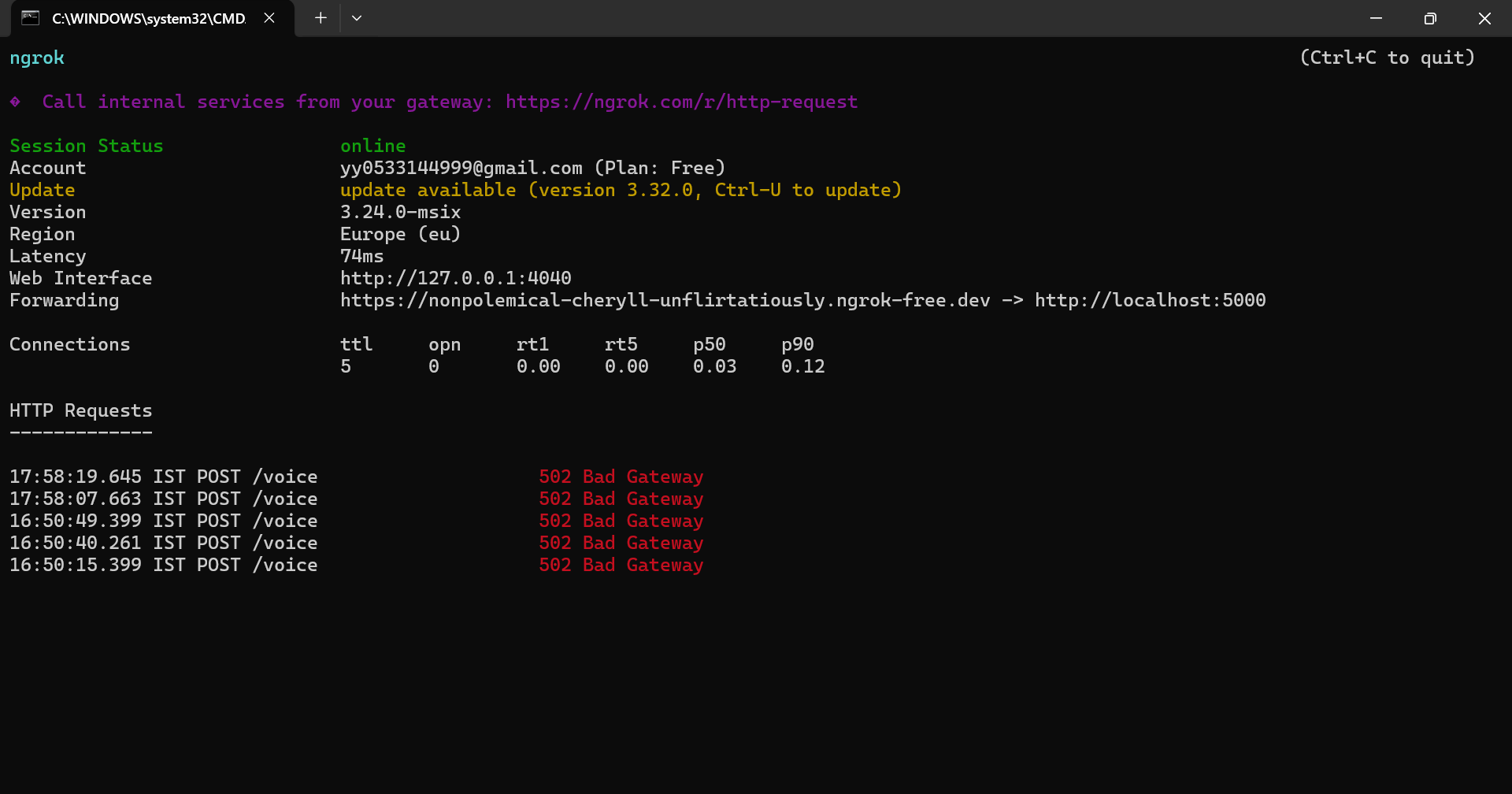
Task: Expand the new tab profile dropdown chevron
Action: coord(357,18)
